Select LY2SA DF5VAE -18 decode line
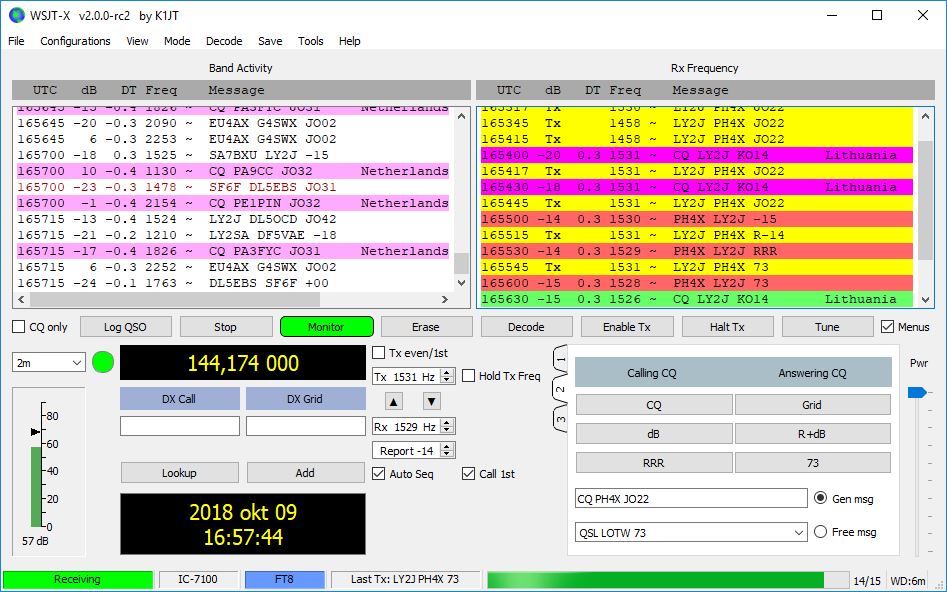 tap(233, 235)
